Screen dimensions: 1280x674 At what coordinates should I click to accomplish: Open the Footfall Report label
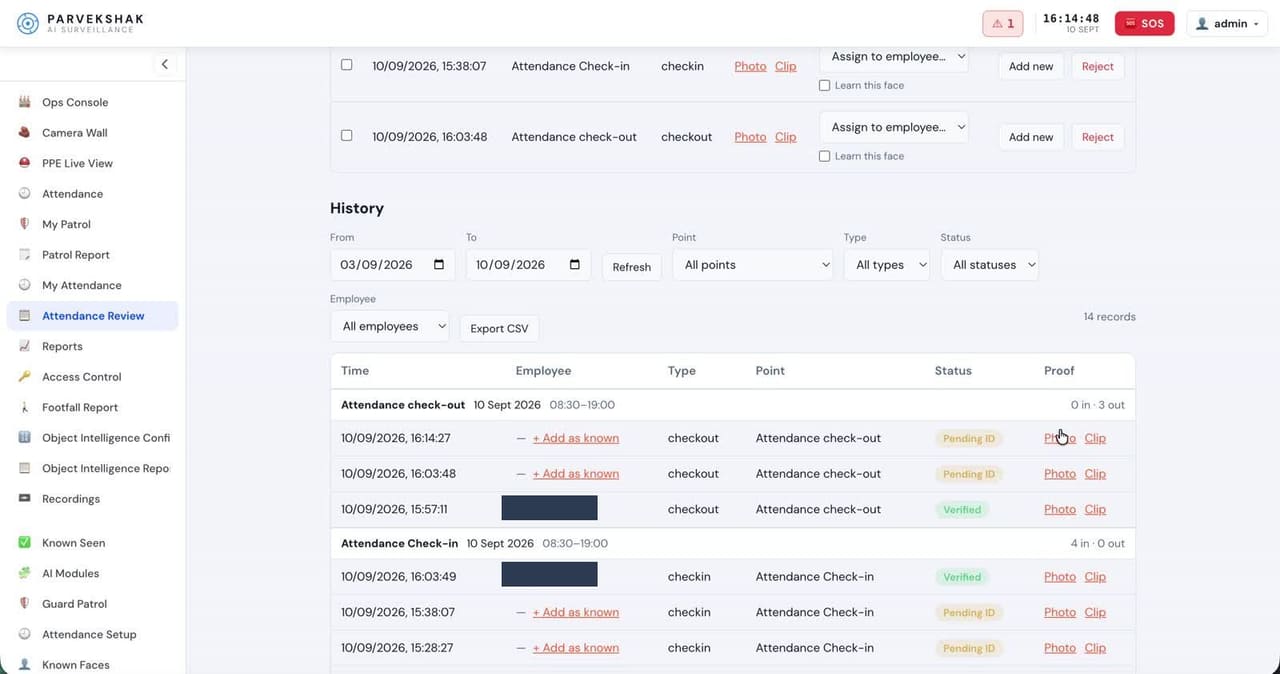coord(80,407)
